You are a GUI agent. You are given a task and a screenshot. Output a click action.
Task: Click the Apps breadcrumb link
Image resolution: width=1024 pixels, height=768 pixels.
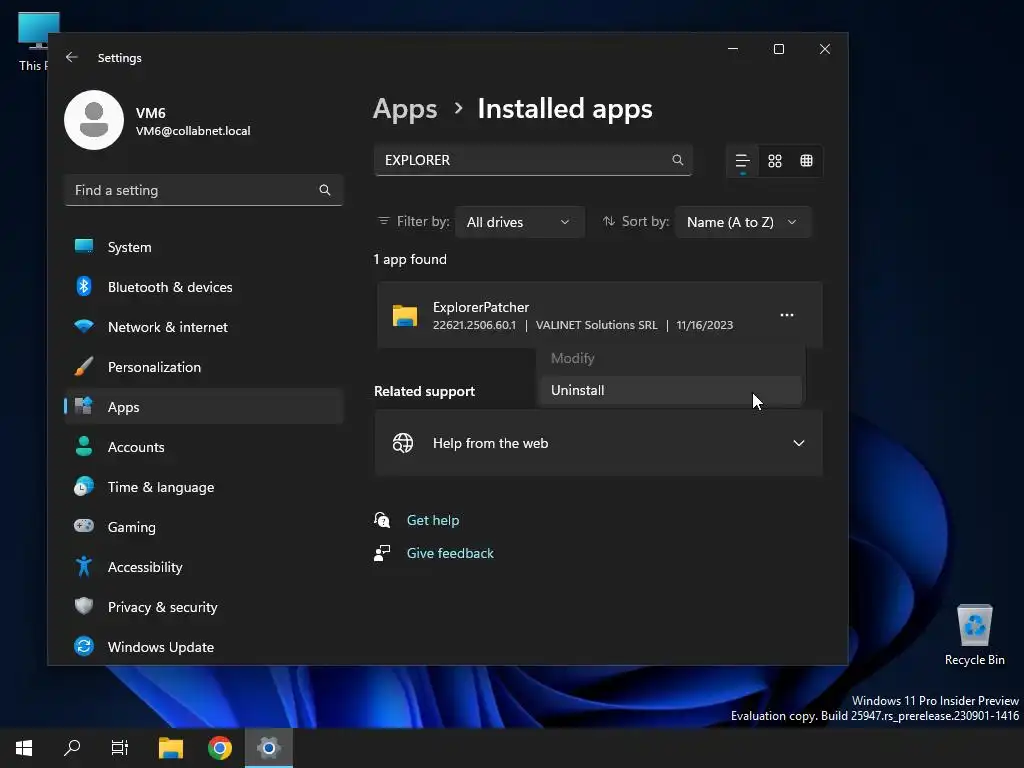tap(405, 109)
